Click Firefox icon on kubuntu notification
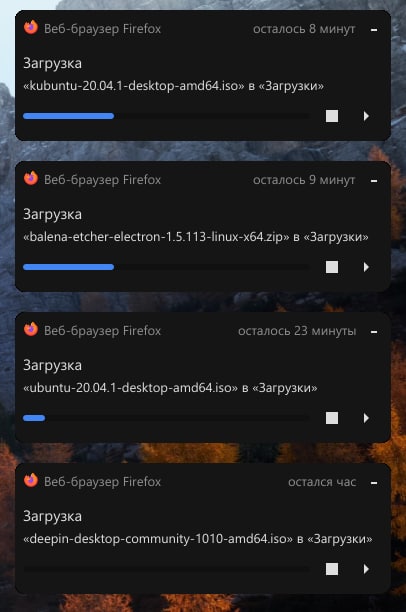This screenshot has height=612, width=406. click(x=31, y=28)
